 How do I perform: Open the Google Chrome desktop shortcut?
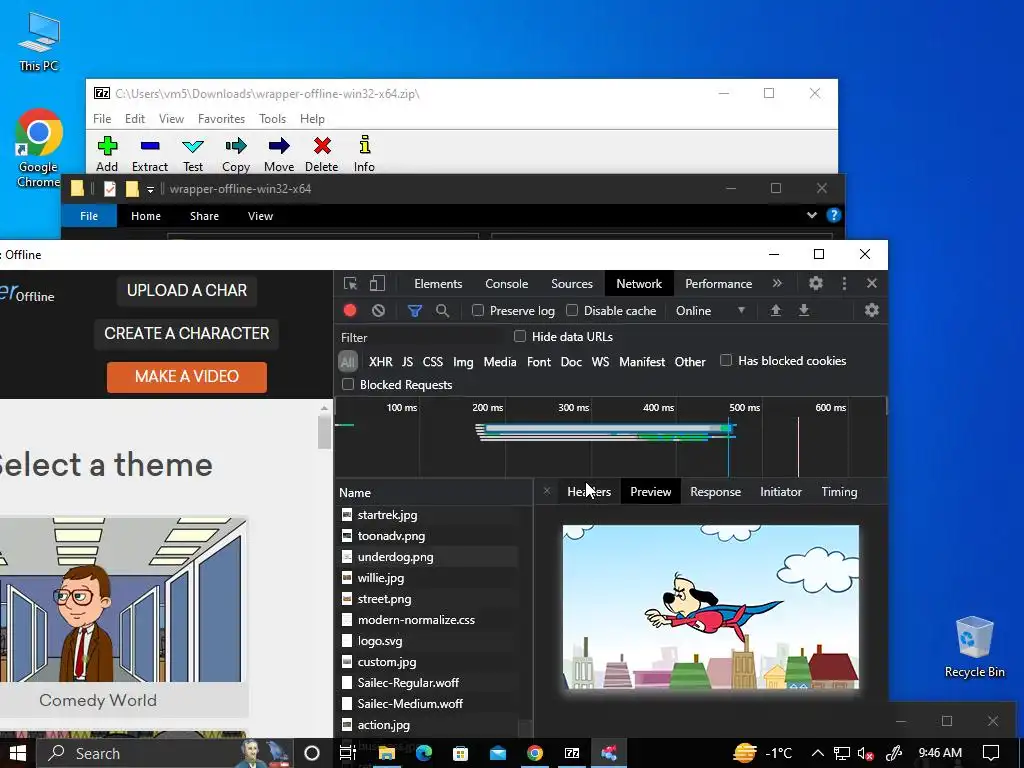click(x=39, y=150)
